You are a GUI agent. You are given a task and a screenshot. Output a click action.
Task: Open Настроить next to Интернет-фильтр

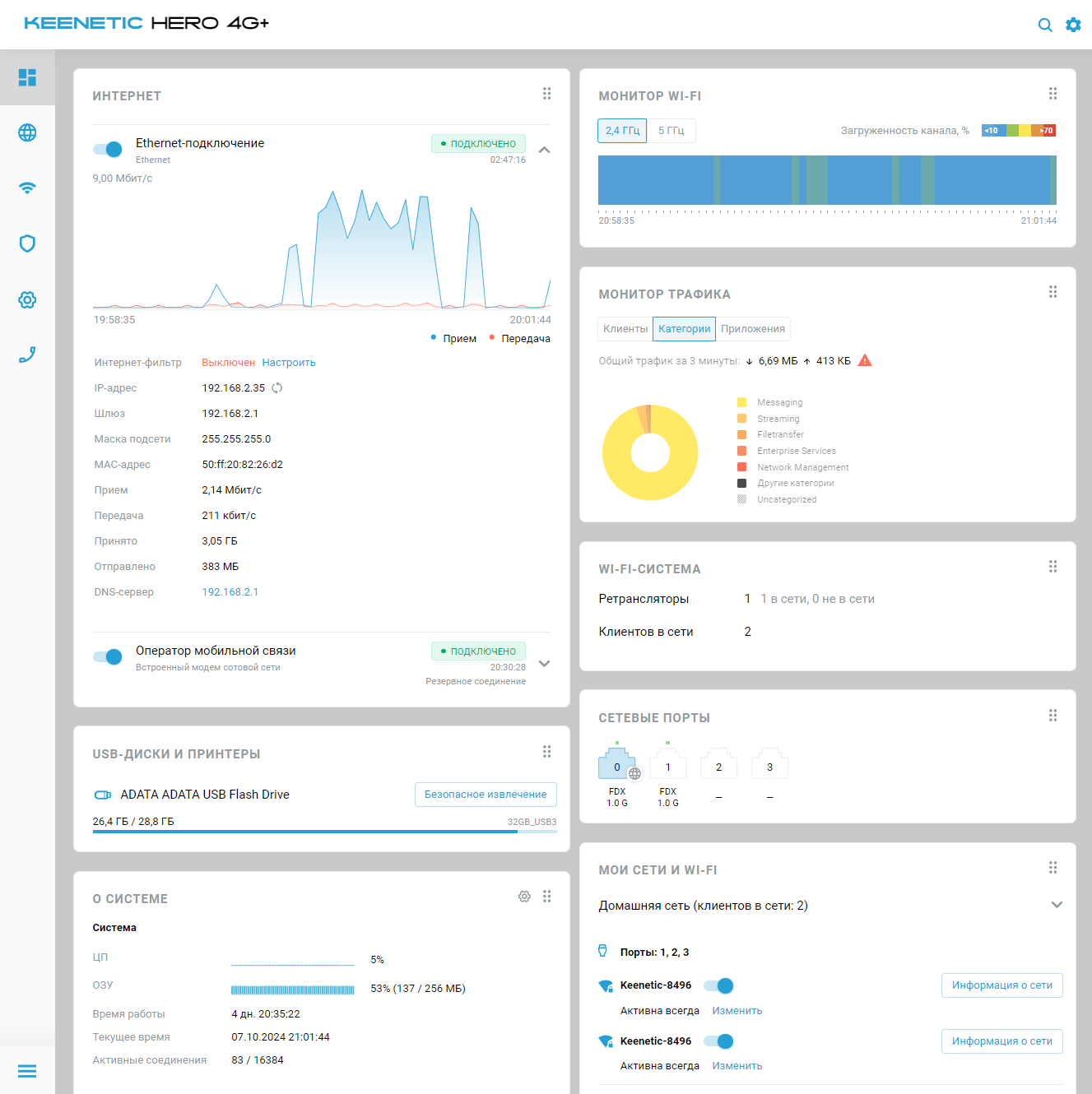pyautogui.click(x=288, y=362)
